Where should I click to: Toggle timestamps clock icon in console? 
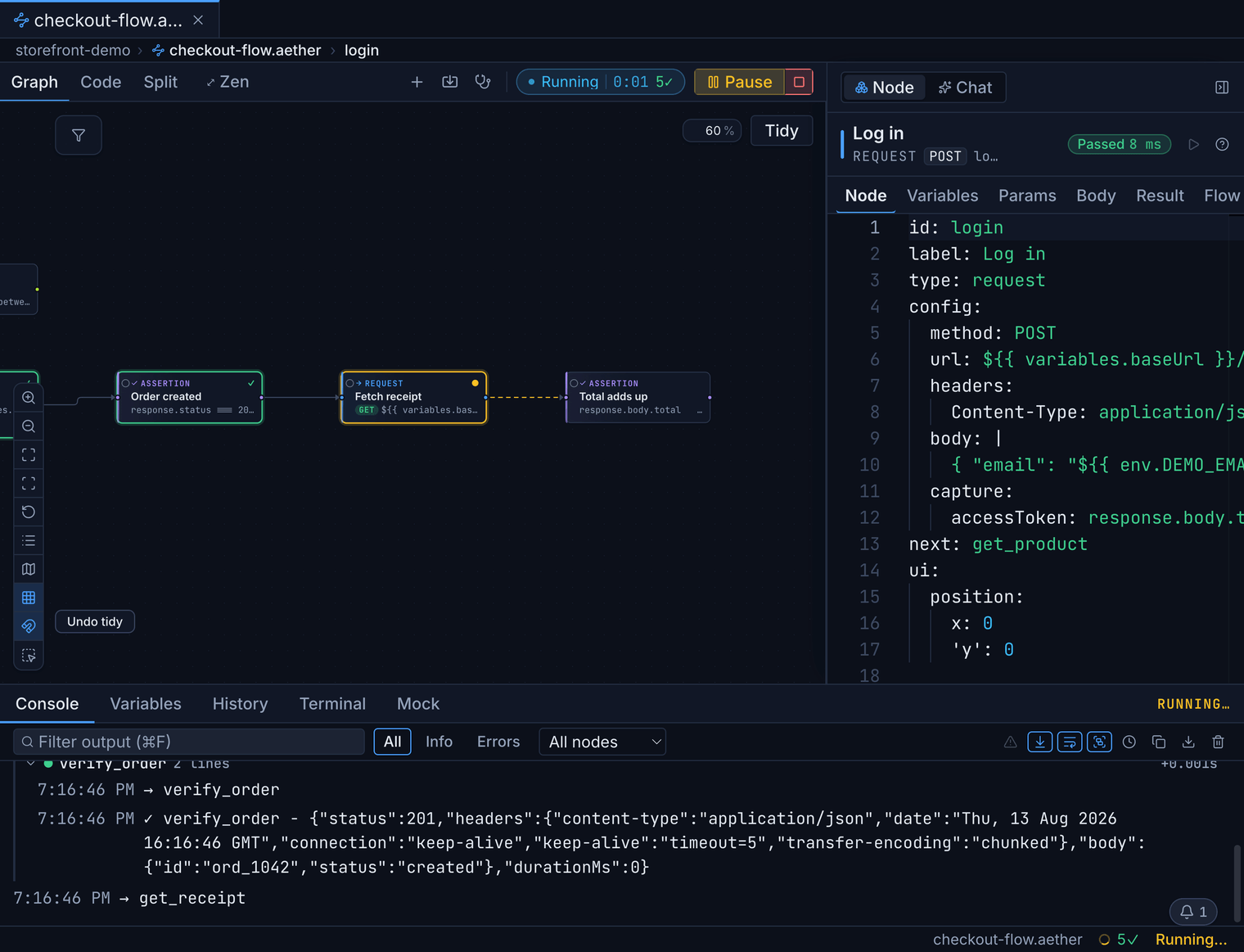[1129, 742]
